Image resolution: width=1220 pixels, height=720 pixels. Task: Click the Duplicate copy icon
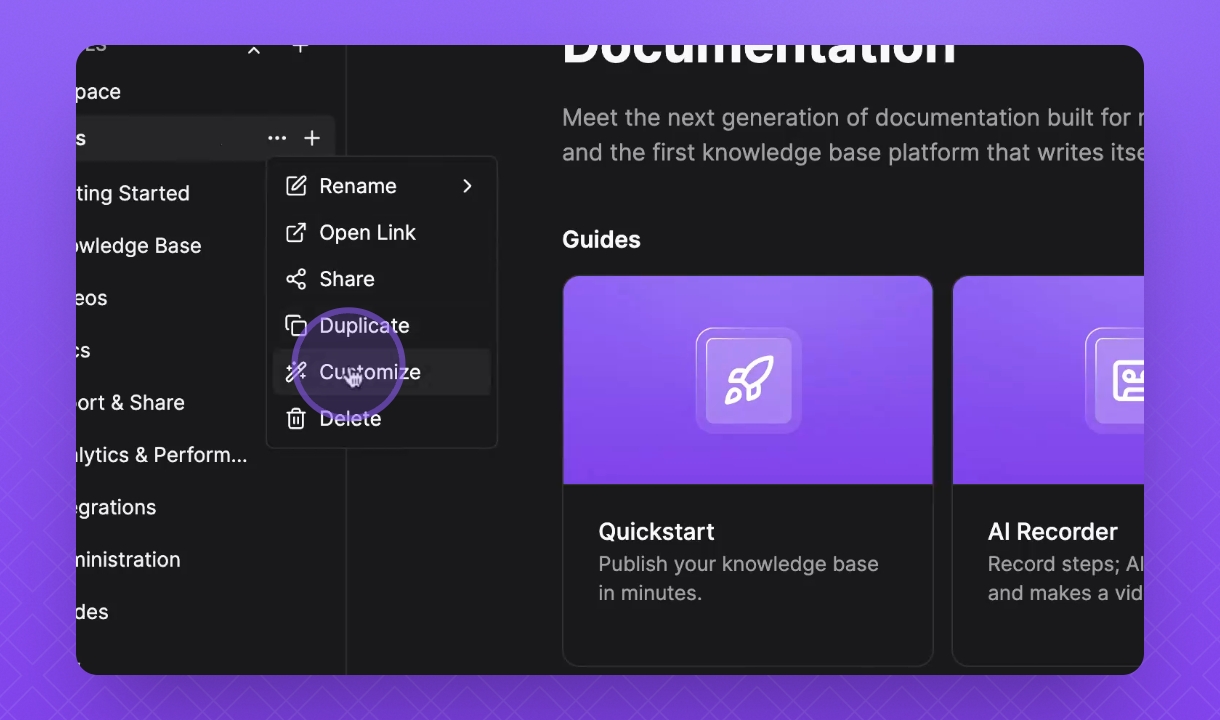point(296,325)
